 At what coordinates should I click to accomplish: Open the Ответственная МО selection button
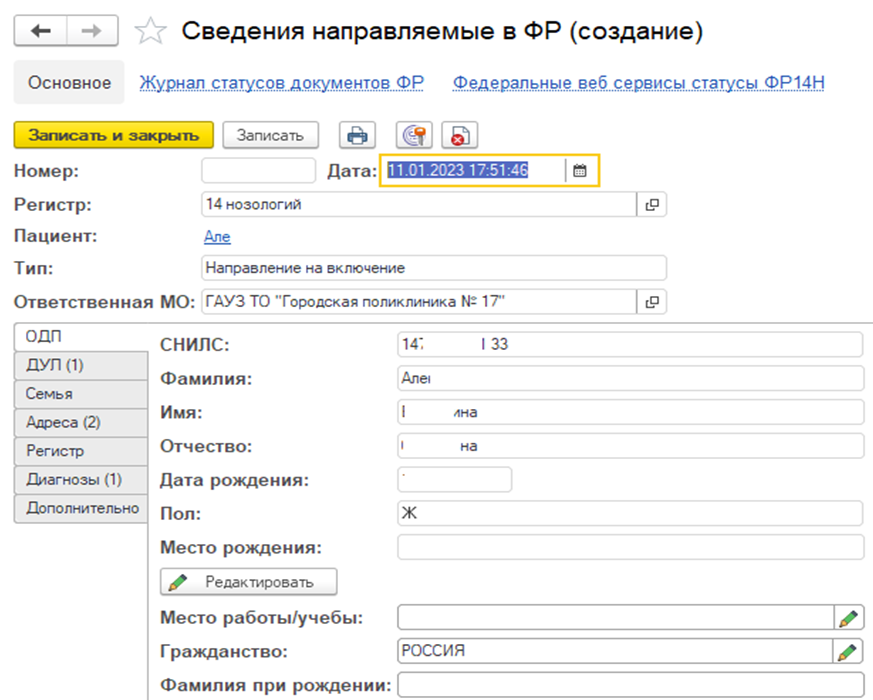652,301
